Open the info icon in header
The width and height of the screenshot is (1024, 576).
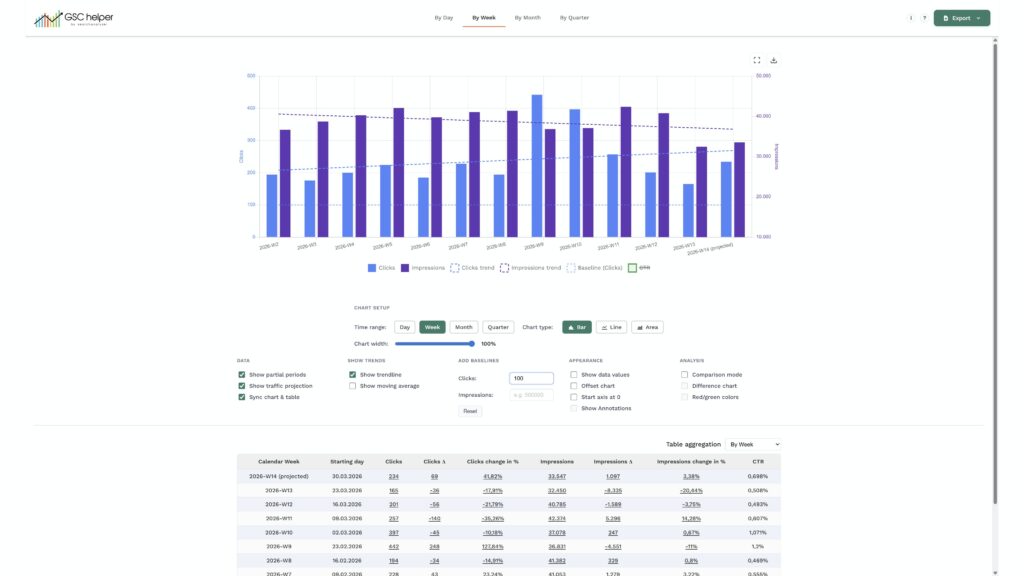tap(910, 18)
